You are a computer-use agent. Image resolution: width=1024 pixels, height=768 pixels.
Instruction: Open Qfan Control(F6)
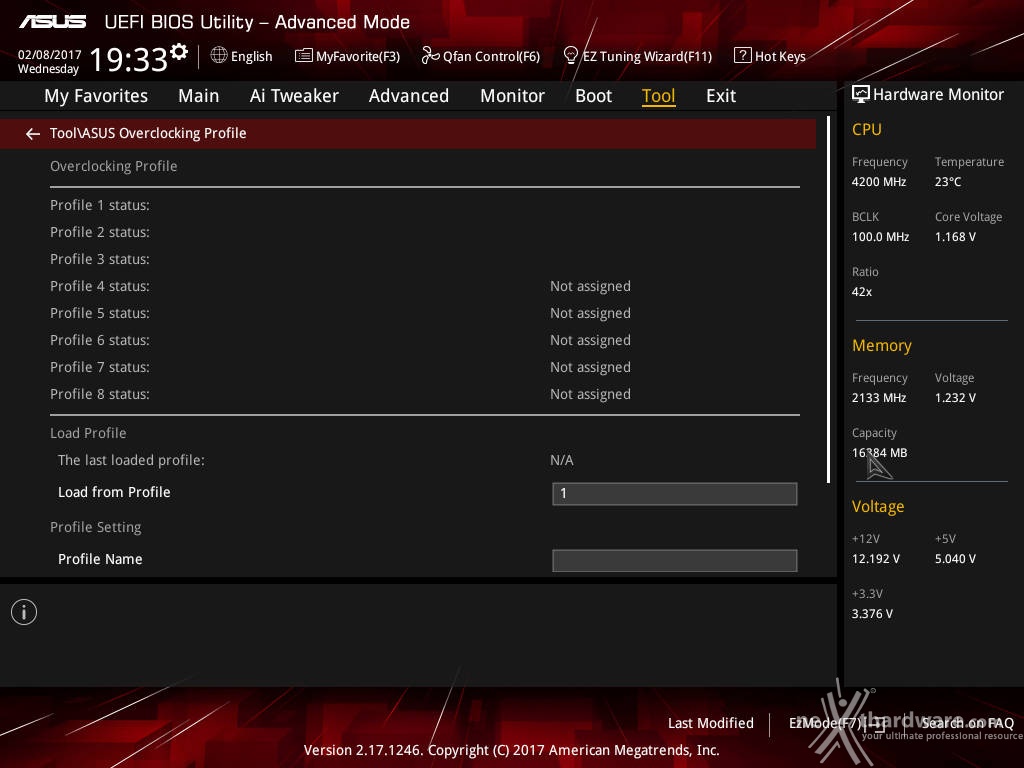tap(491, 56)
